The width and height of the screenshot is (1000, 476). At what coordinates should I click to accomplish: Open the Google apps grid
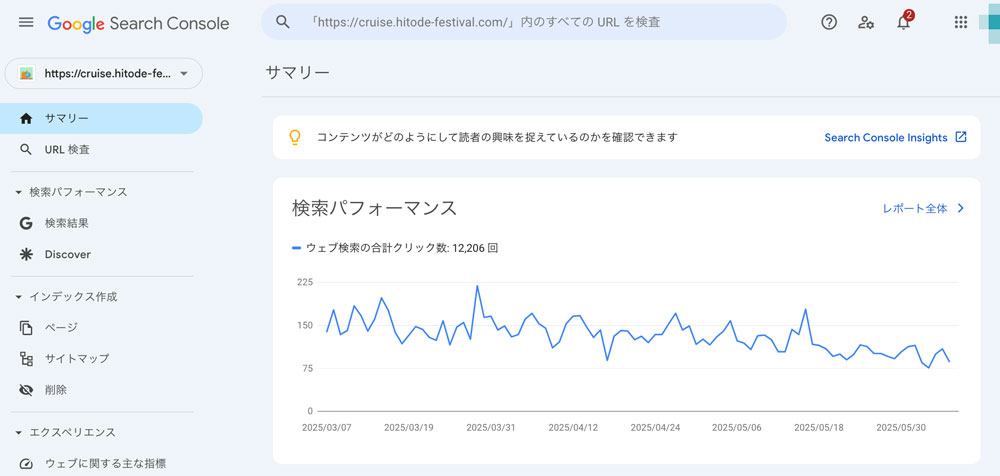coord(961,22)
